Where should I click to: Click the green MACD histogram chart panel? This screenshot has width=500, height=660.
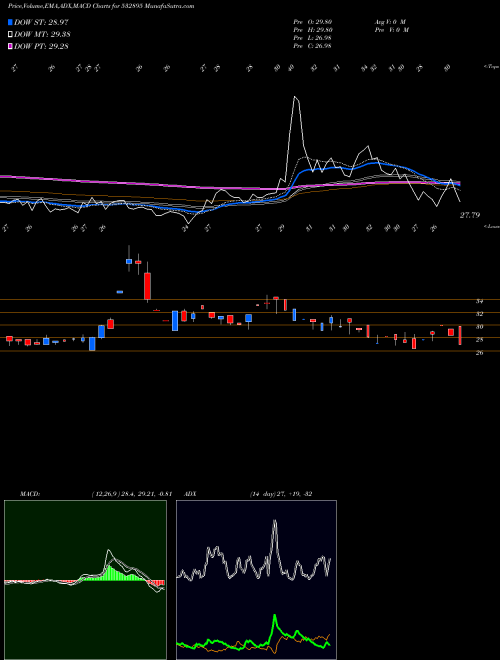[x=85, y=580]
